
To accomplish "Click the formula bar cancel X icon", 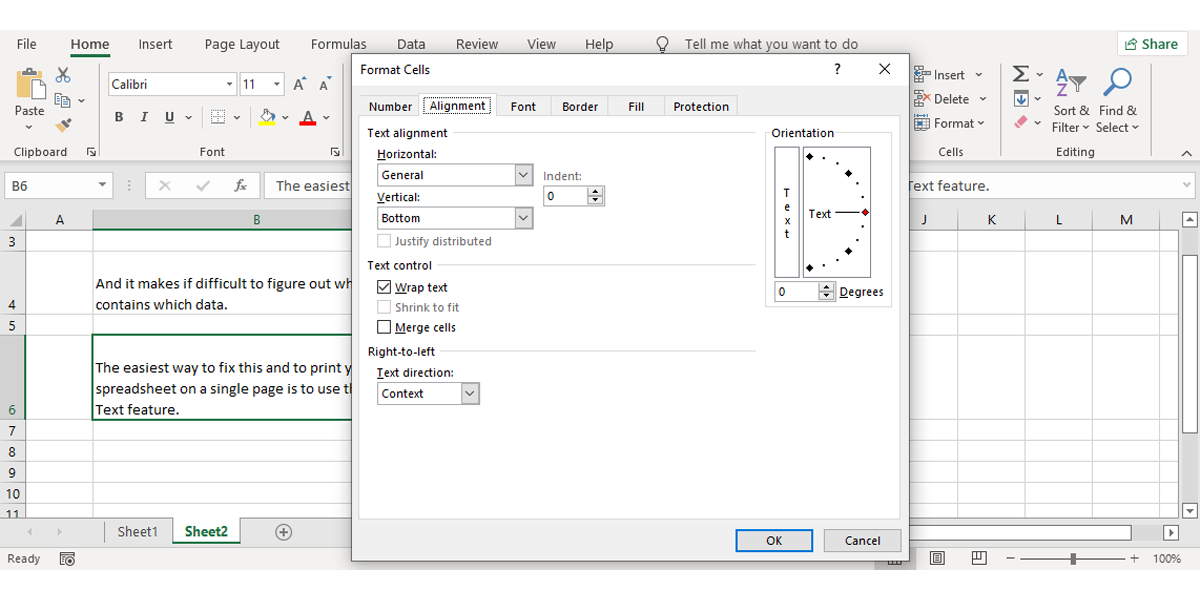I will pyautogui.click(x=165, y=186).
